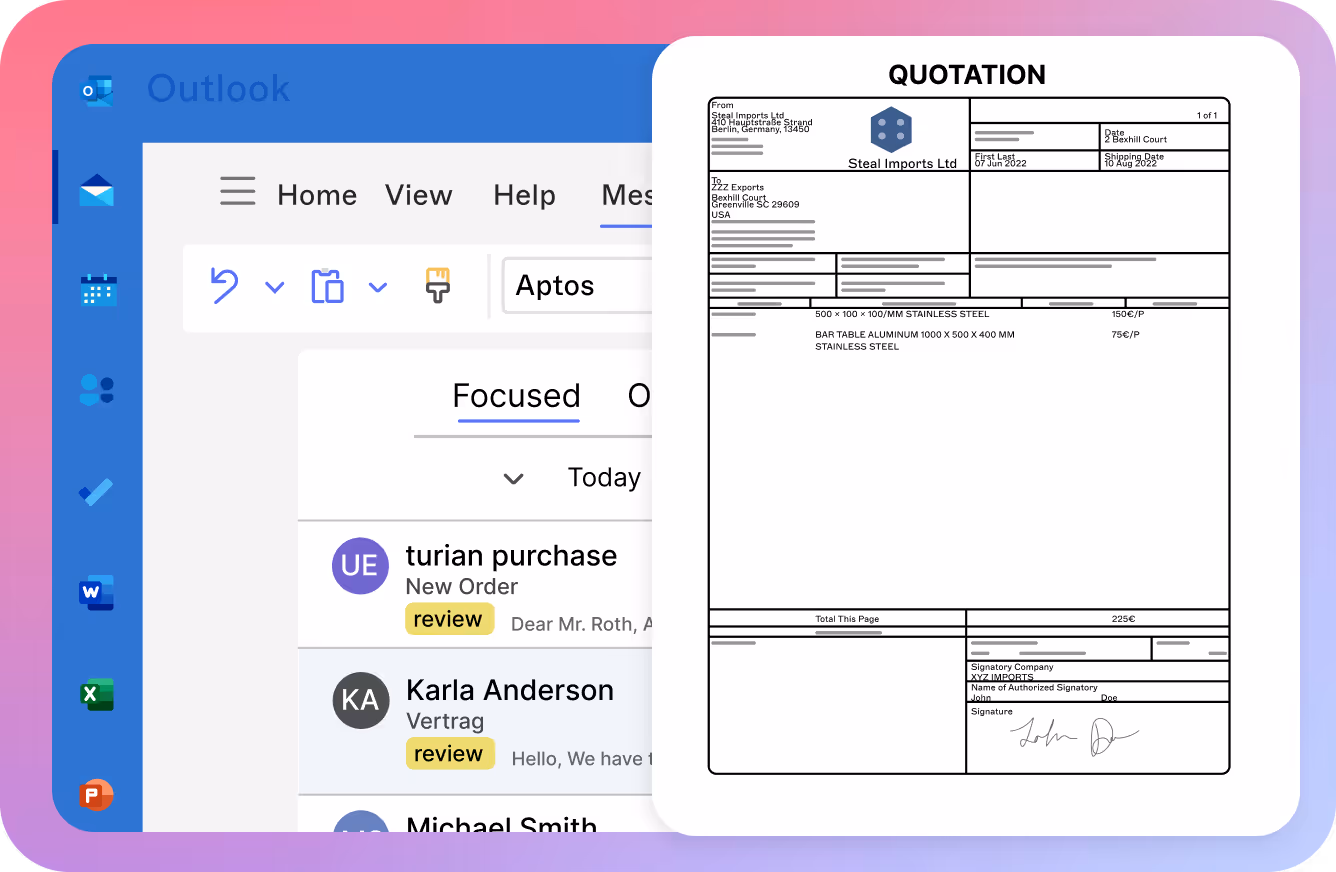Click the BAR TABLE ALUMINUM item line

(915, 341)
